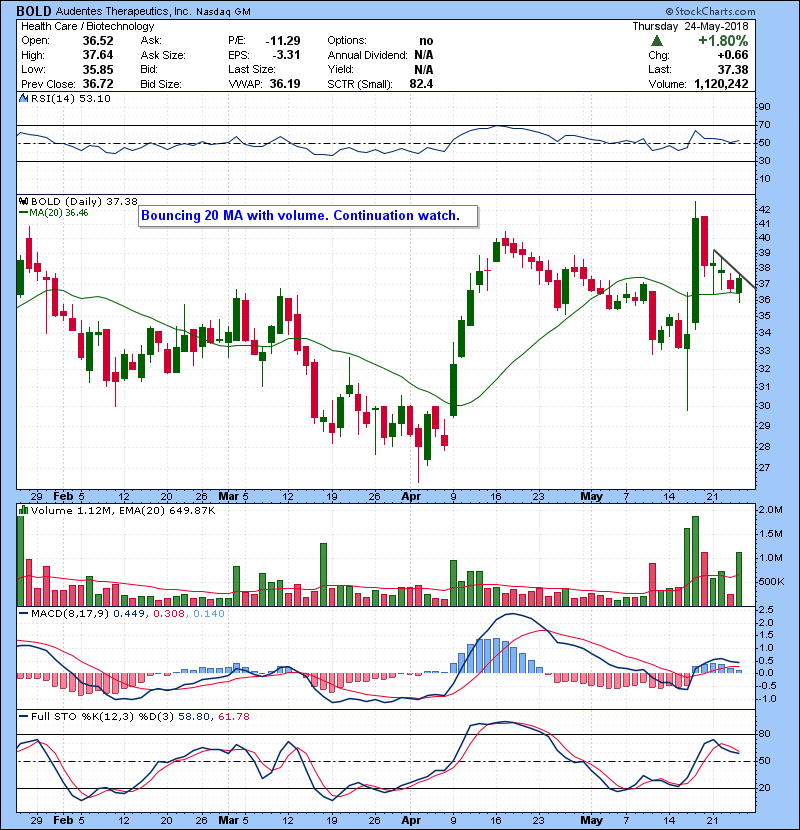Viewport: 800px width, 830px height.
Task: Click the MACD(8,17,9) indicator label
Action: click(70, 614)
